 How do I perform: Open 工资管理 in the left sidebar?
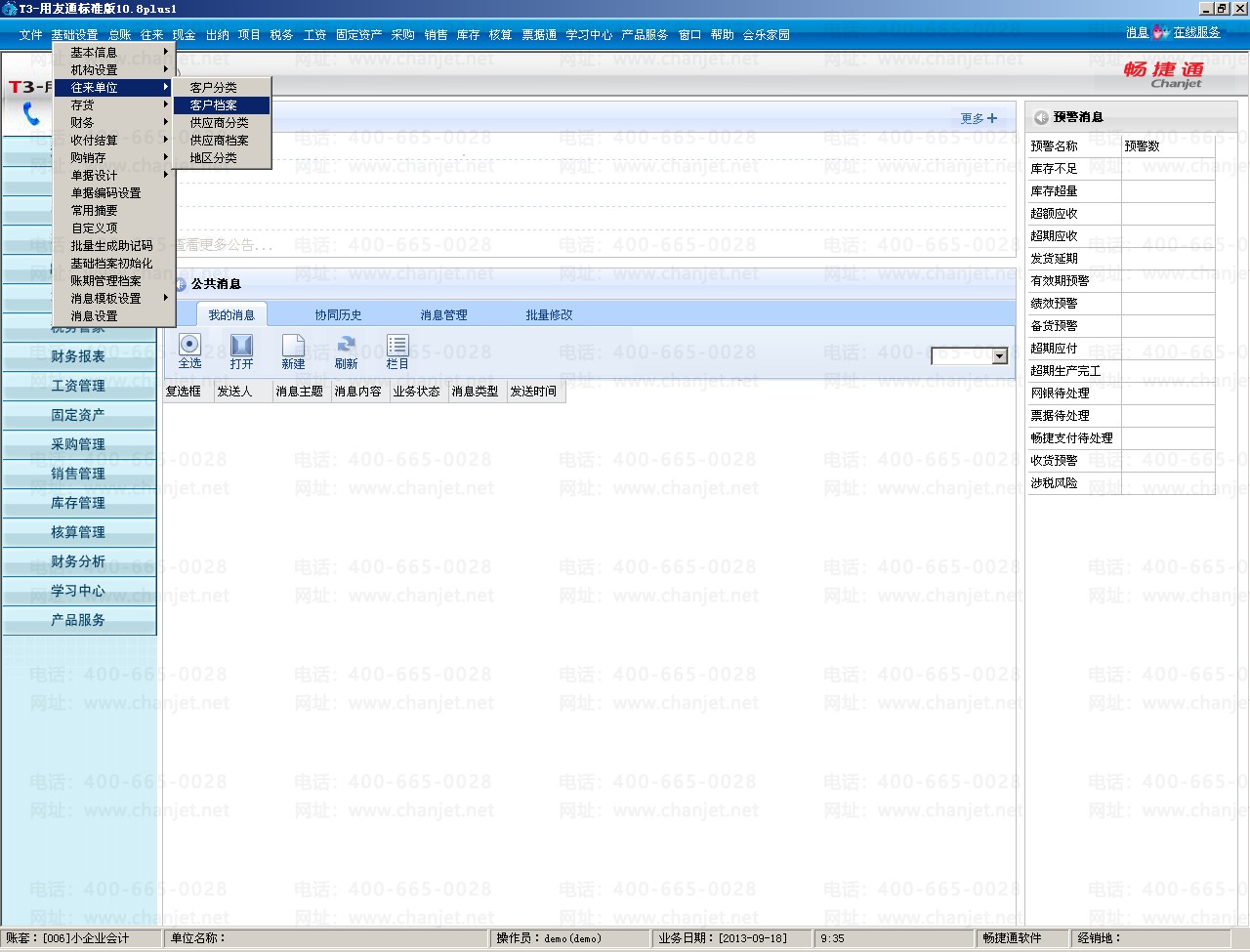tap(78, 386)
